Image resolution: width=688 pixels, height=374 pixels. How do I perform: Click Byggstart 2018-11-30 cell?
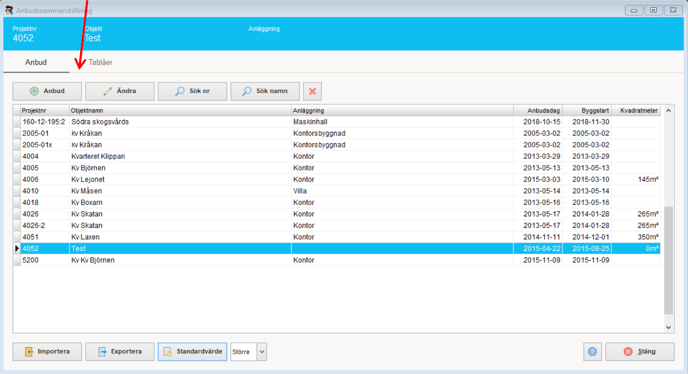[587, 122]
